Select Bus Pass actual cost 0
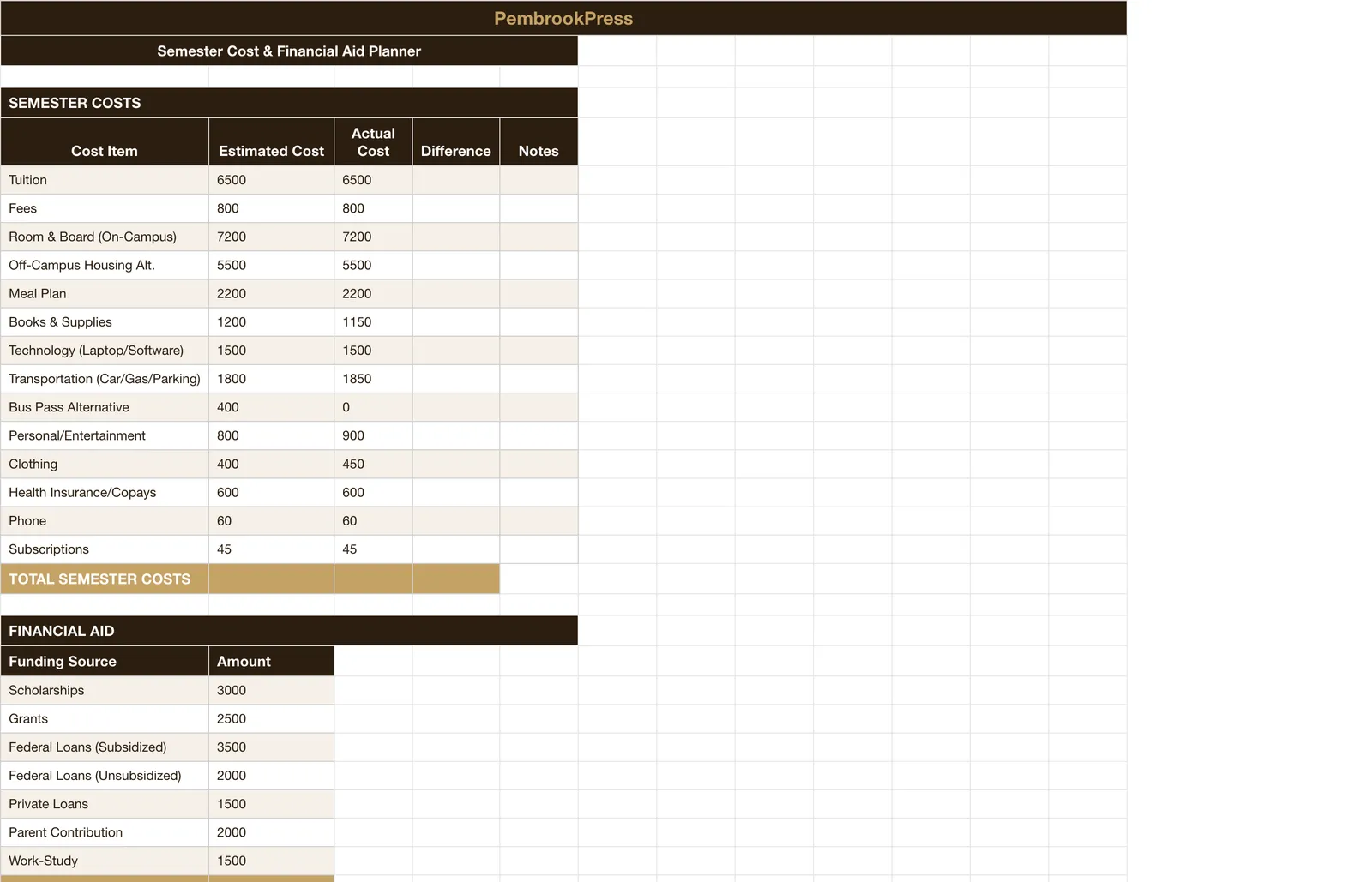 coord(373,407)
